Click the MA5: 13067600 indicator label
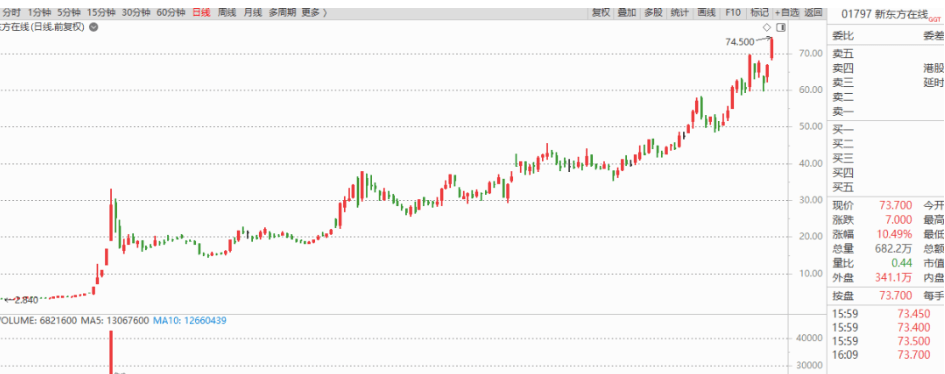The height and width of the screenshot is (374, 945). click(x=115, y=320)
